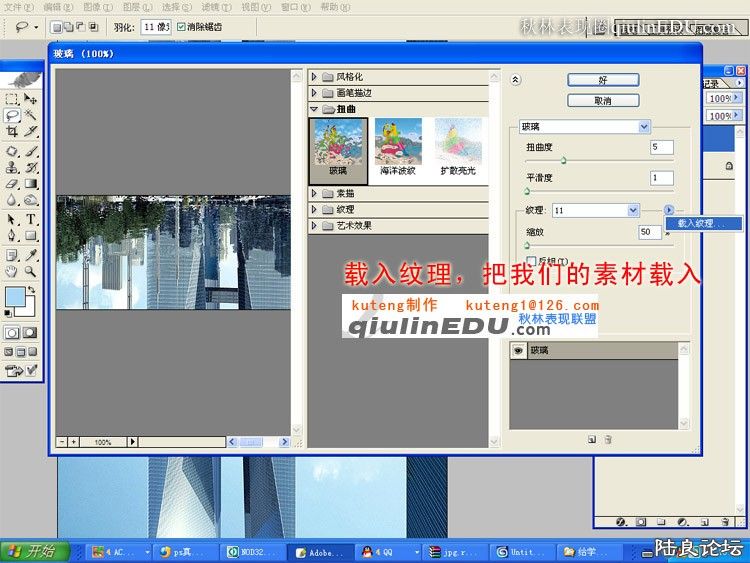The image size is (750, 563).
Task: Choose the Type (T) tool
Action: (x=31, y=219)
